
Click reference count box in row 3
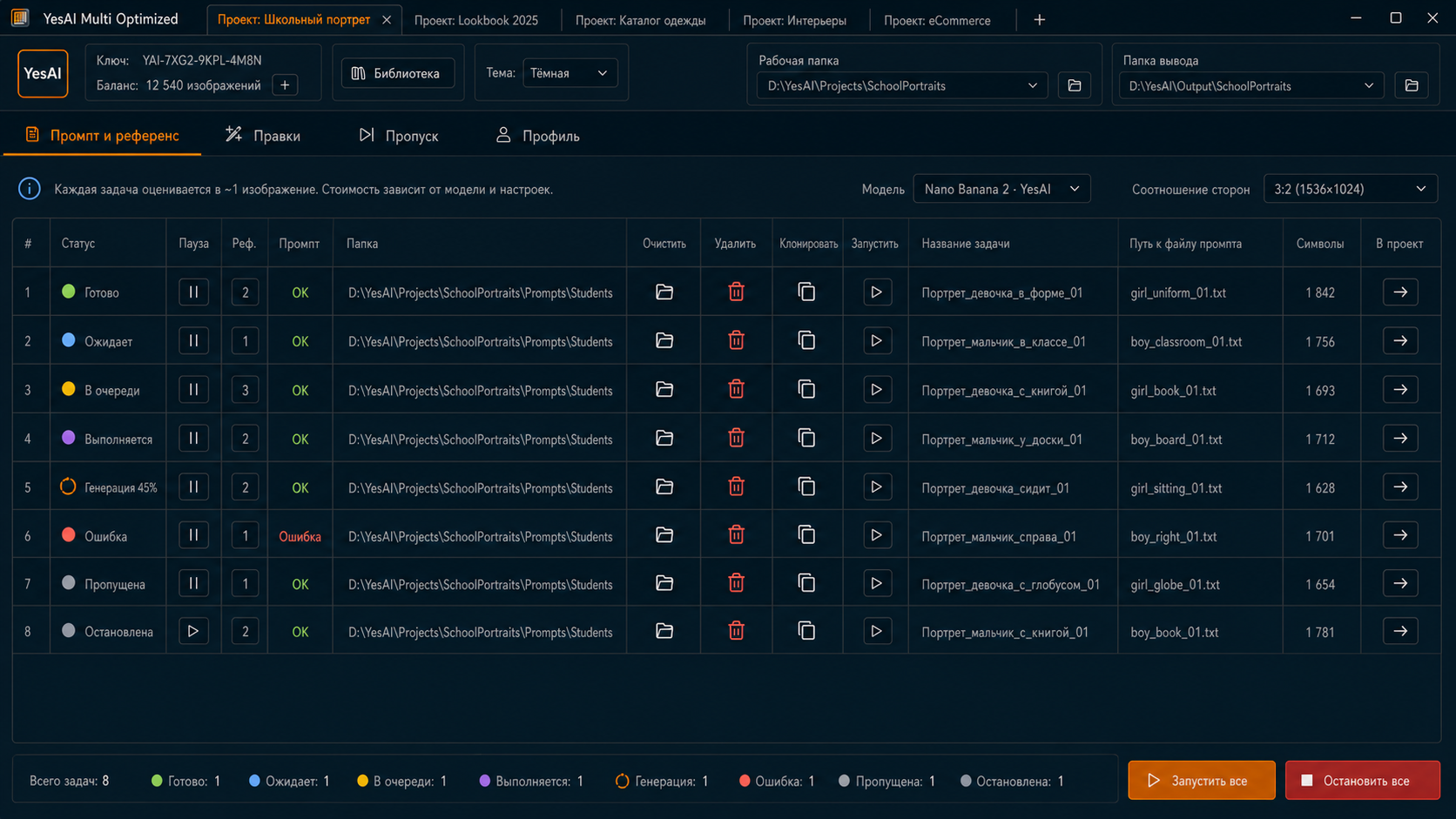coord(245,390)
